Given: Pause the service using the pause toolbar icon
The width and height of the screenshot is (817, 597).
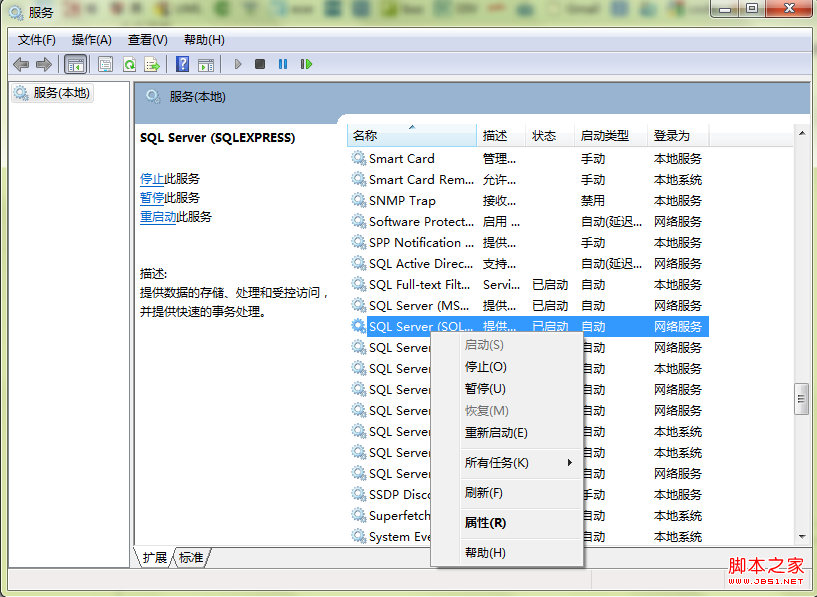Looking at the screenshot, I should [x=283, y=64].
